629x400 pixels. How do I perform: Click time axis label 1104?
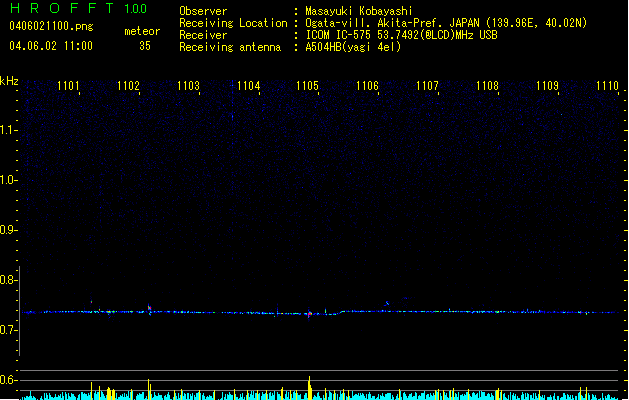point(248,86)
